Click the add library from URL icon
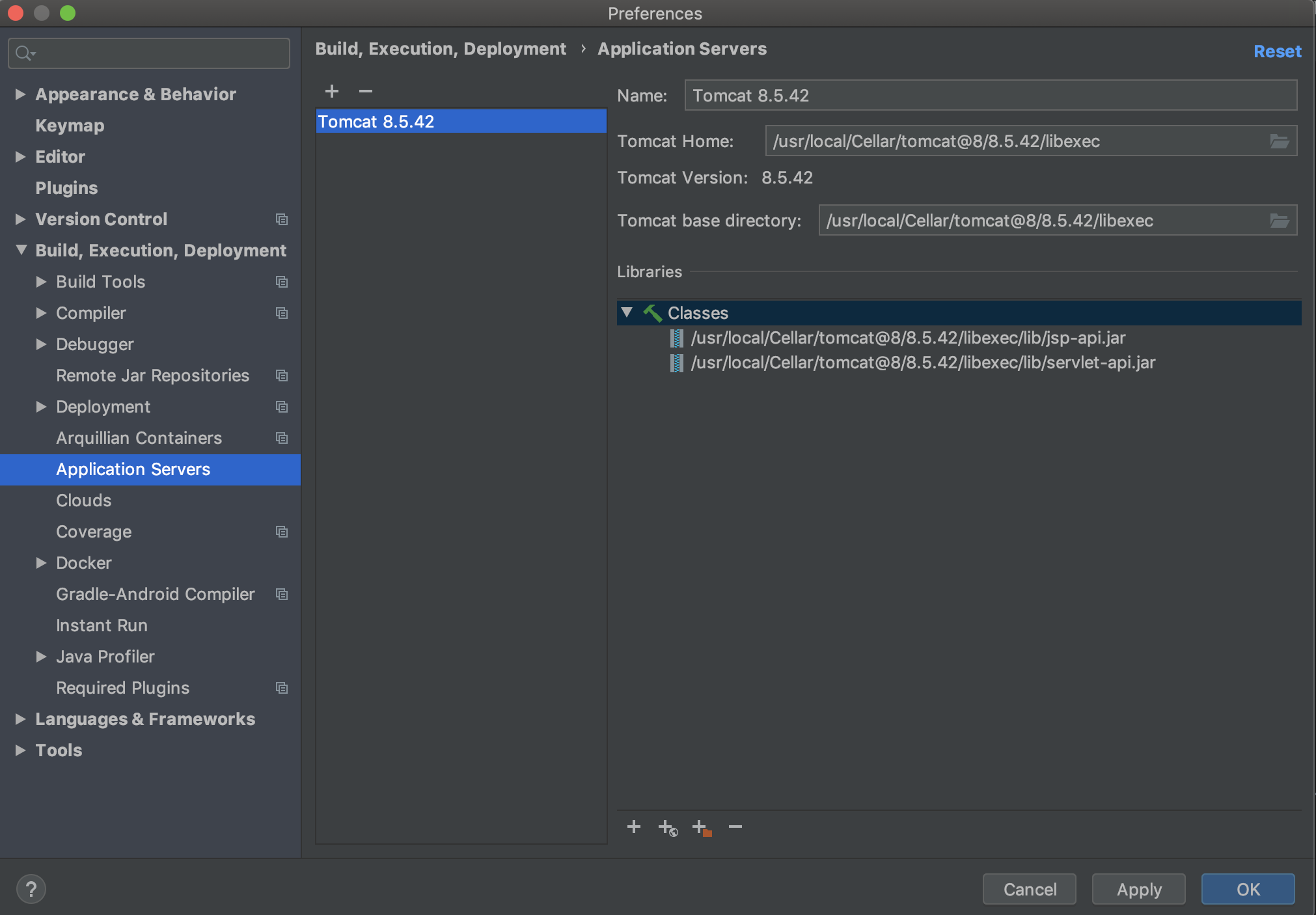The image size is (1316, 915). (x=668, y=827)
